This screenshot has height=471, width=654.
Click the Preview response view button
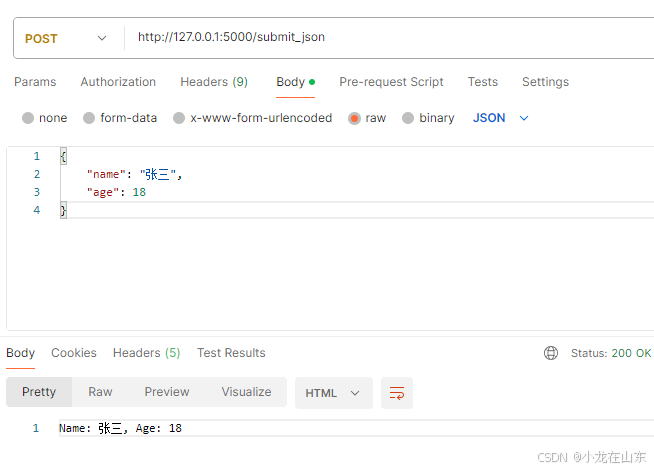(167, 392)
